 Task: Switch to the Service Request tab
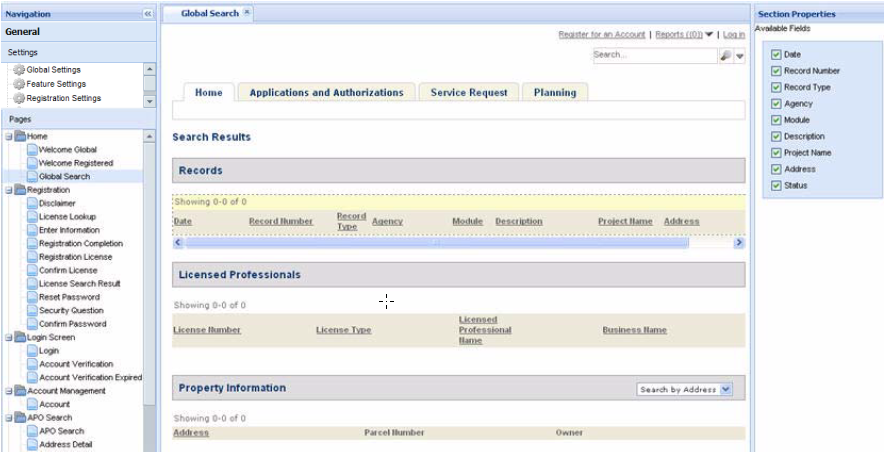click(468, 93)
